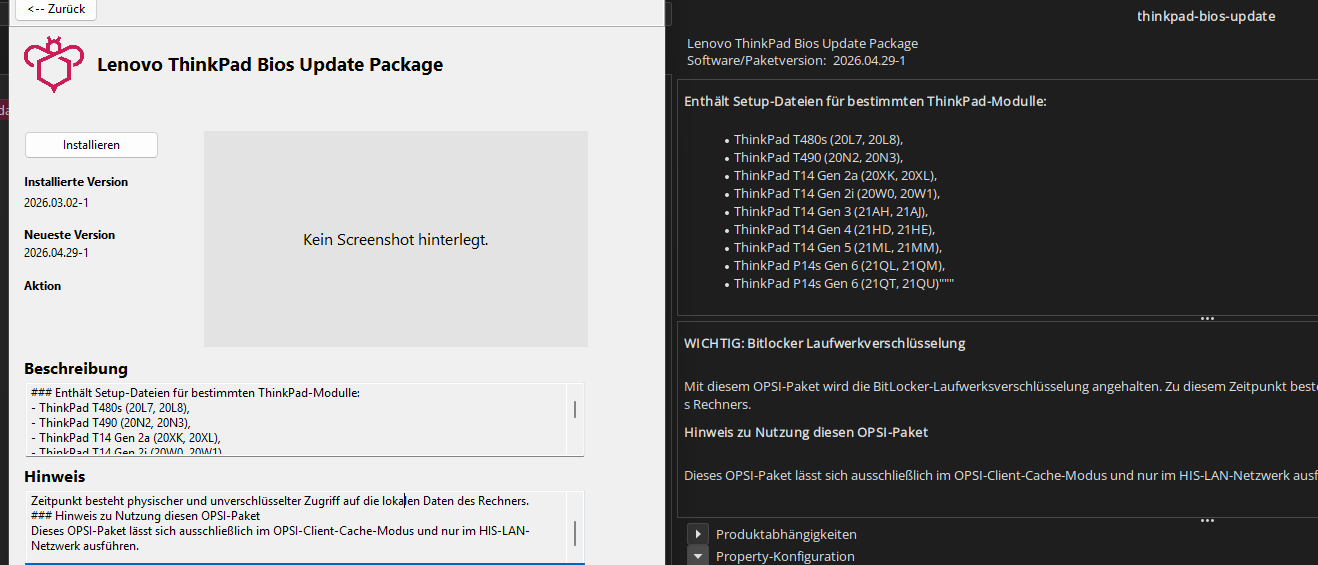Click the 'Lenovo ThinkPad Bios Update Package' line in right panel

click(802, 44)
